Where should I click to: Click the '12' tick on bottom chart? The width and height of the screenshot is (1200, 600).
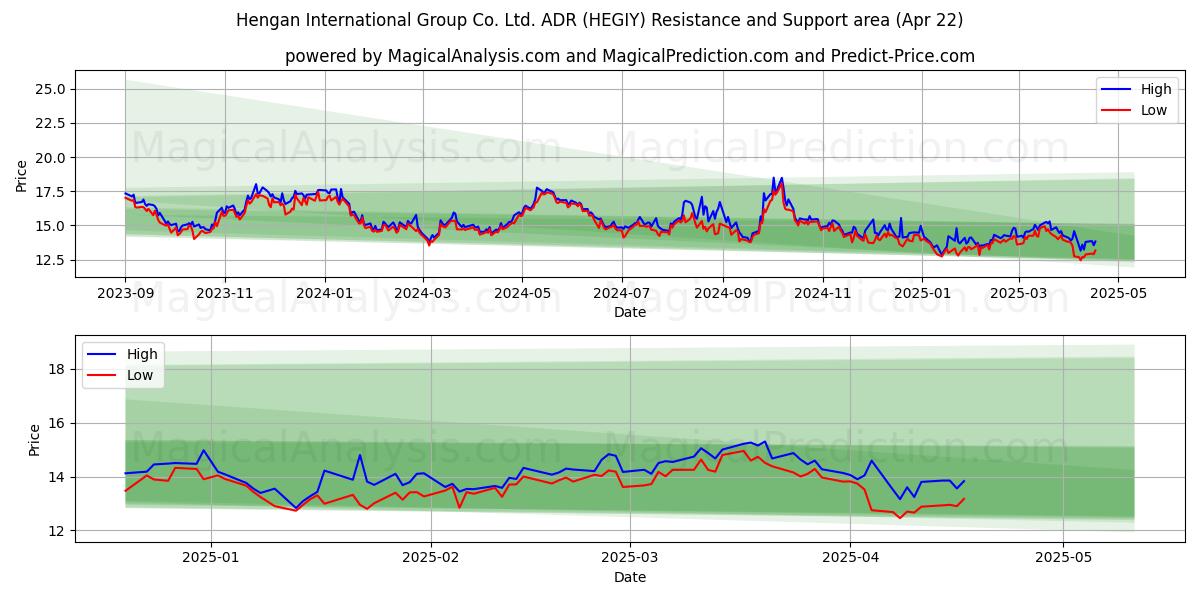(x=57, y=531)
